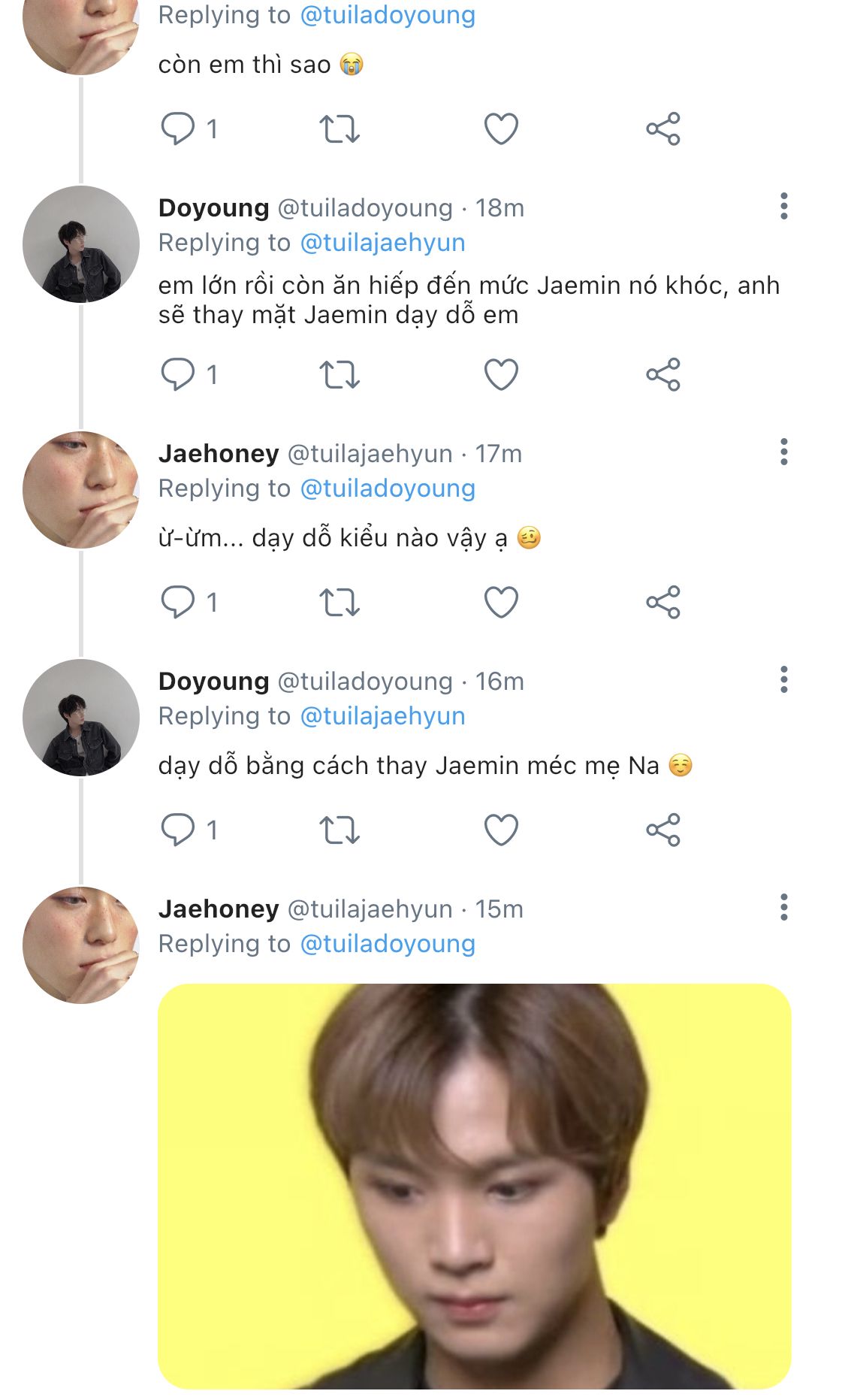Reply to Doyoung's 16m tweet
The height and width of the screenshot is (1400, 845).
178,830
